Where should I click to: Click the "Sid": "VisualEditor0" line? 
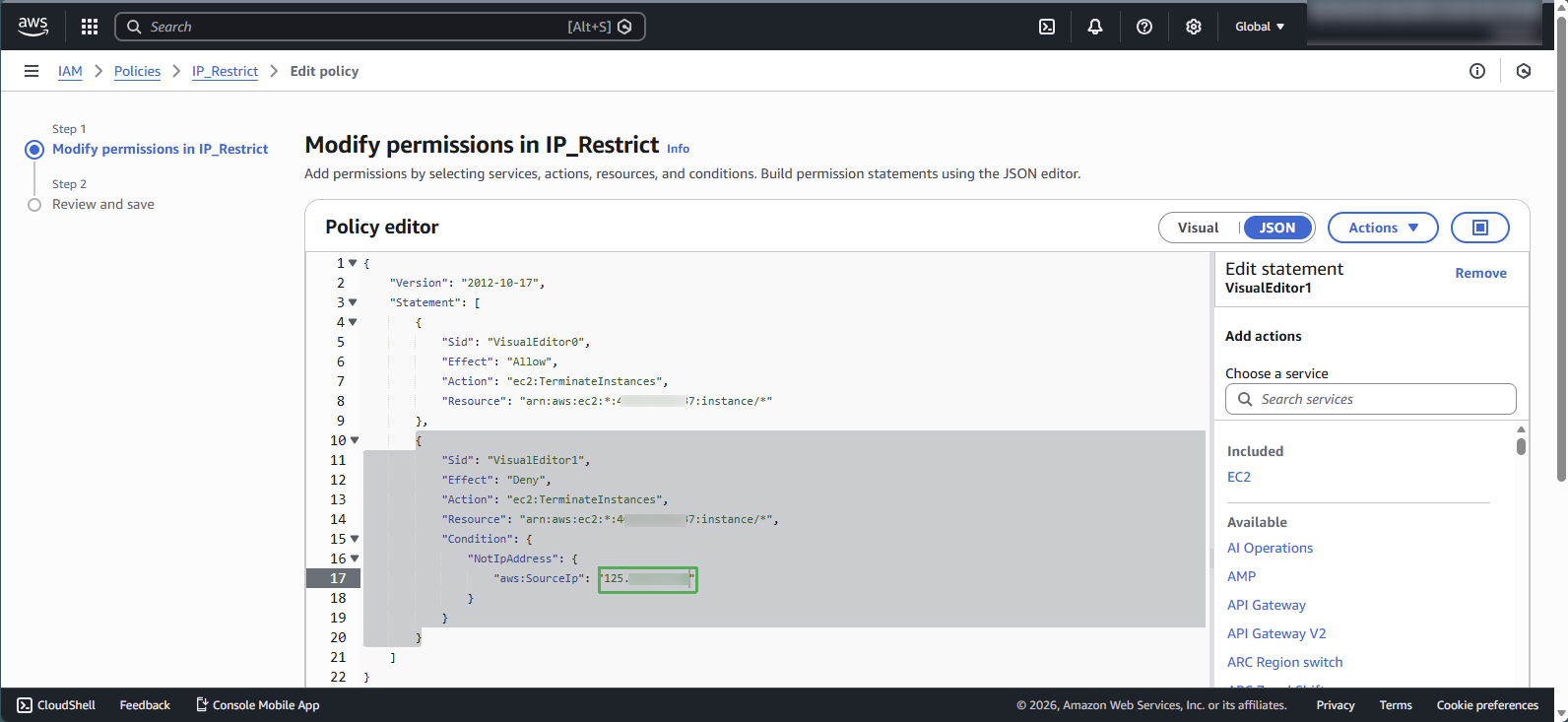coord(516,342)
